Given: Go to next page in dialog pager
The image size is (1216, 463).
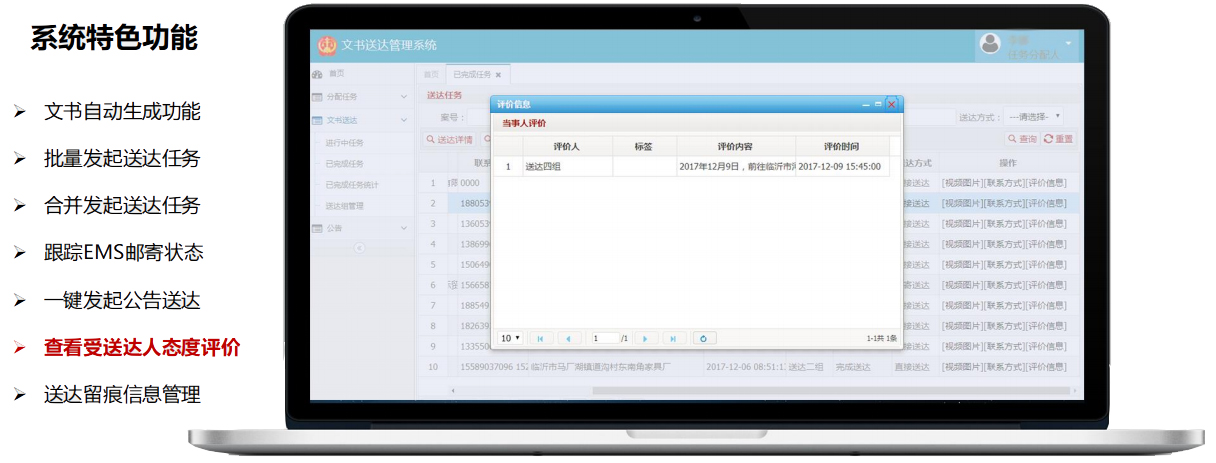Looking at the screenshot, I should tap(645, 339).
